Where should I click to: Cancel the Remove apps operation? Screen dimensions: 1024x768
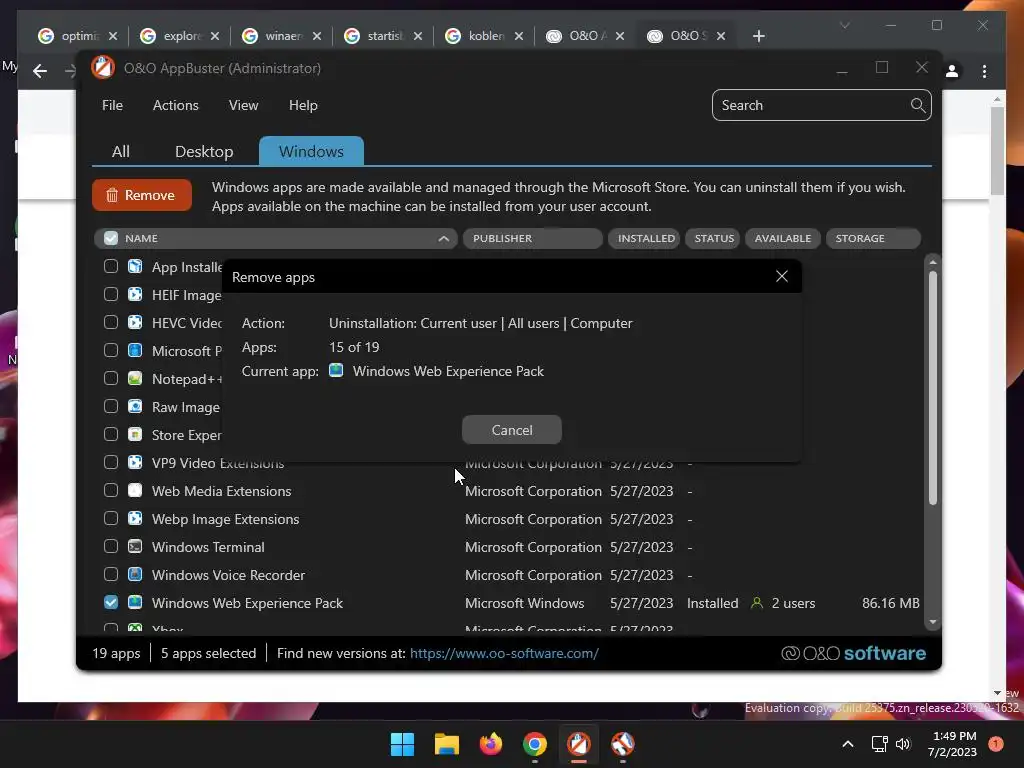511,430
